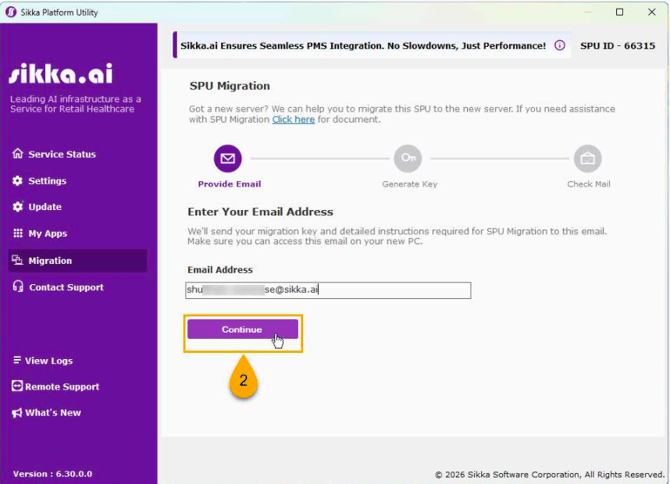Click the info icon beside banner text

point(559,46)
